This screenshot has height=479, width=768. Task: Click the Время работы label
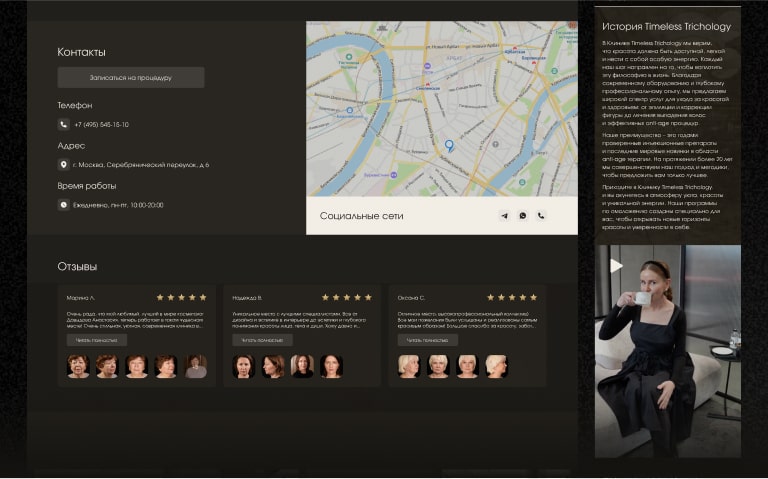(87, 186)
